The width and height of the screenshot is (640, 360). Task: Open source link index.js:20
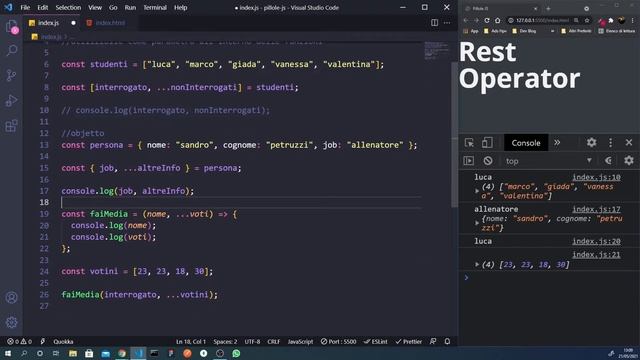(596, 241)
